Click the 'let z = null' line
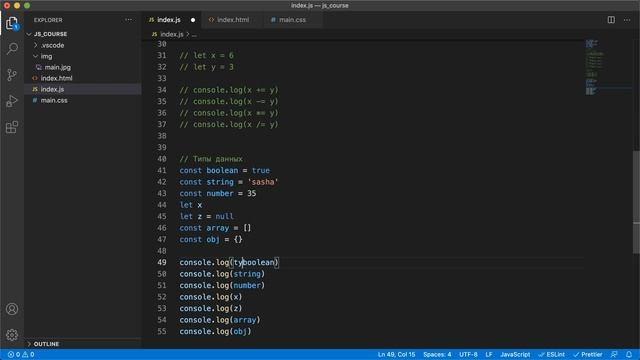Screen dimensions: 640x360 coord(207,216)
